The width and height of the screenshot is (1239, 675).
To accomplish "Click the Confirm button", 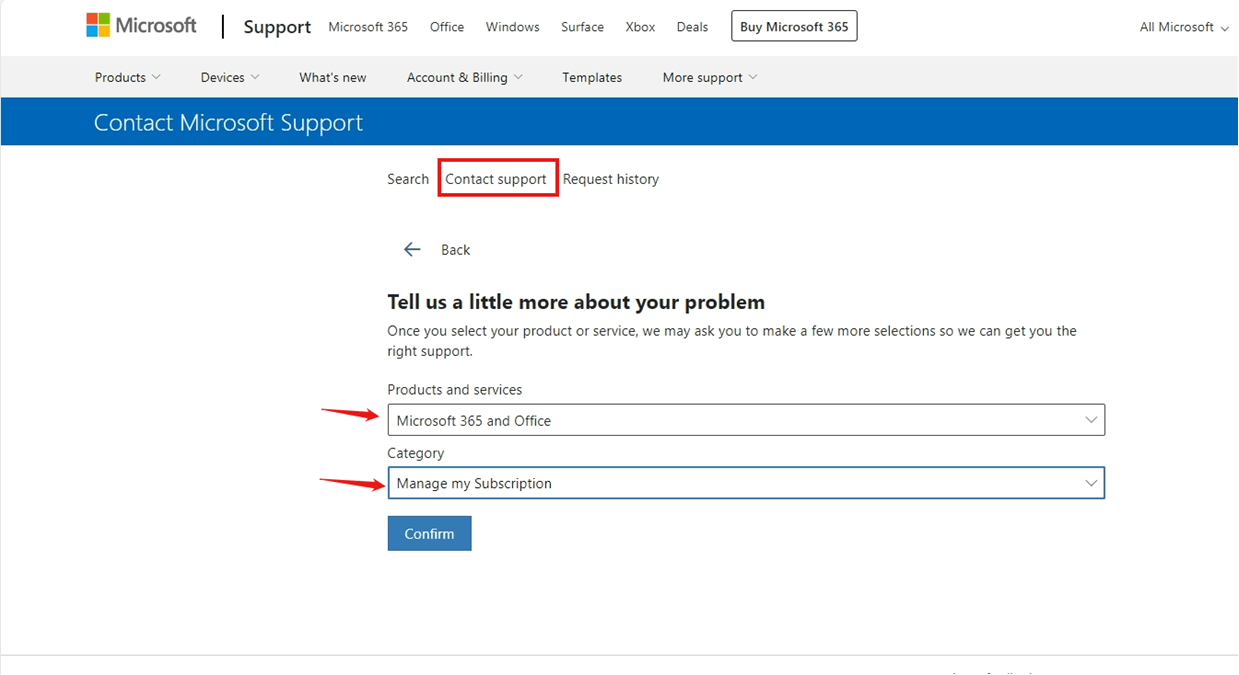I will 429,533.
